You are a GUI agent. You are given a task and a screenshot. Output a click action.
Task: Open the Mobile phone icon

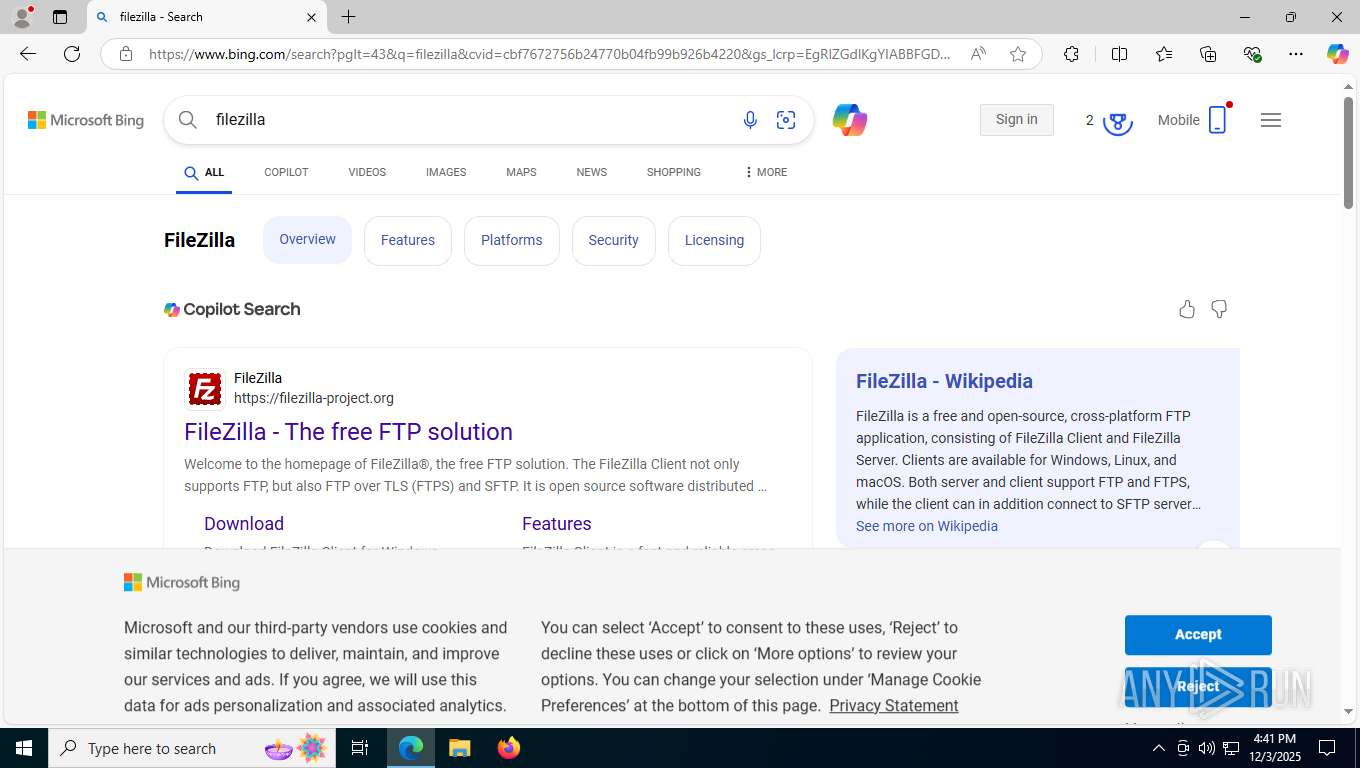pos(1217,120)
